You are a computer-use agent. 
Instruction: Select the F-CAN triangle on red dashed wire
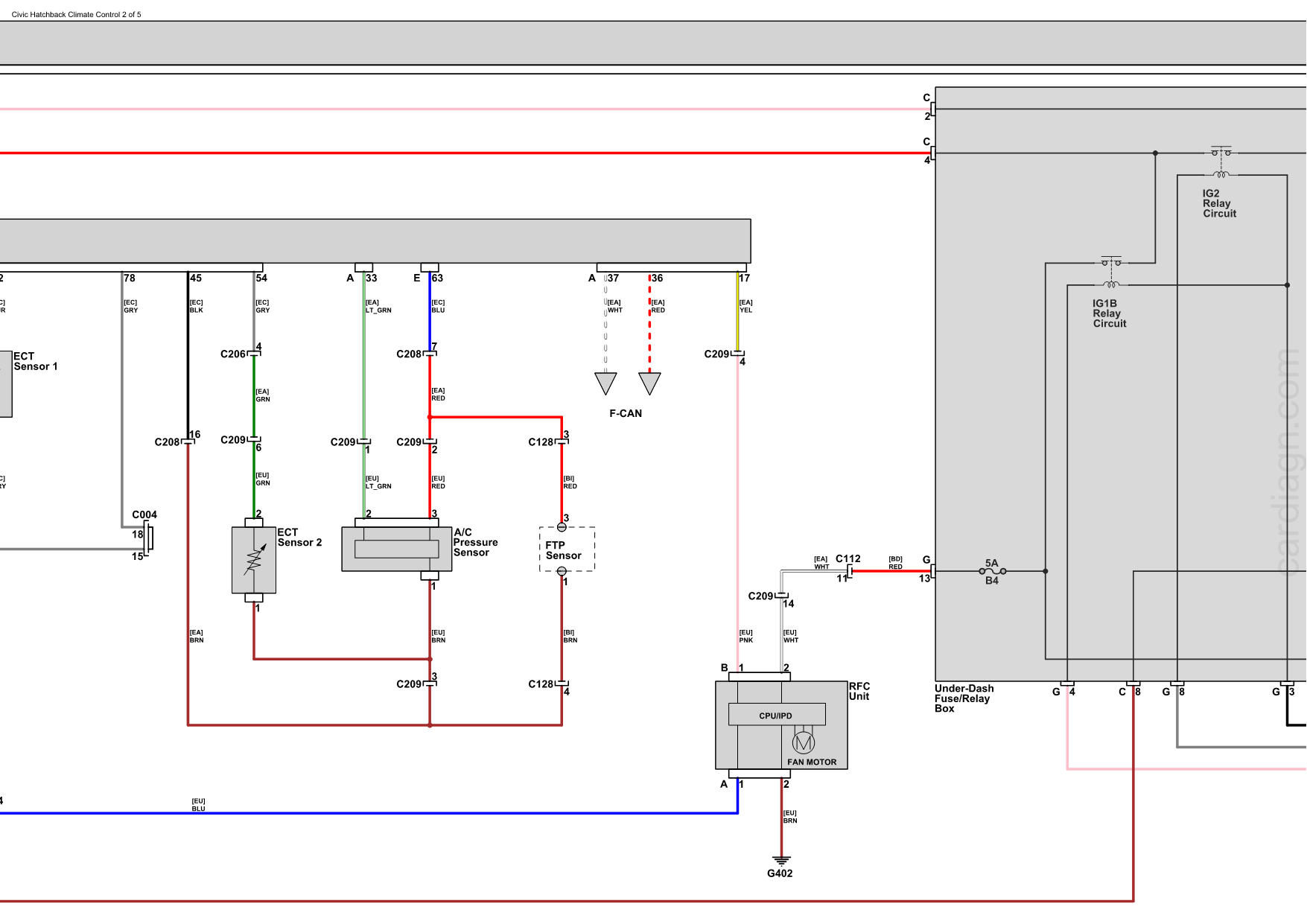pyautogui.click(x=649, y=383)
